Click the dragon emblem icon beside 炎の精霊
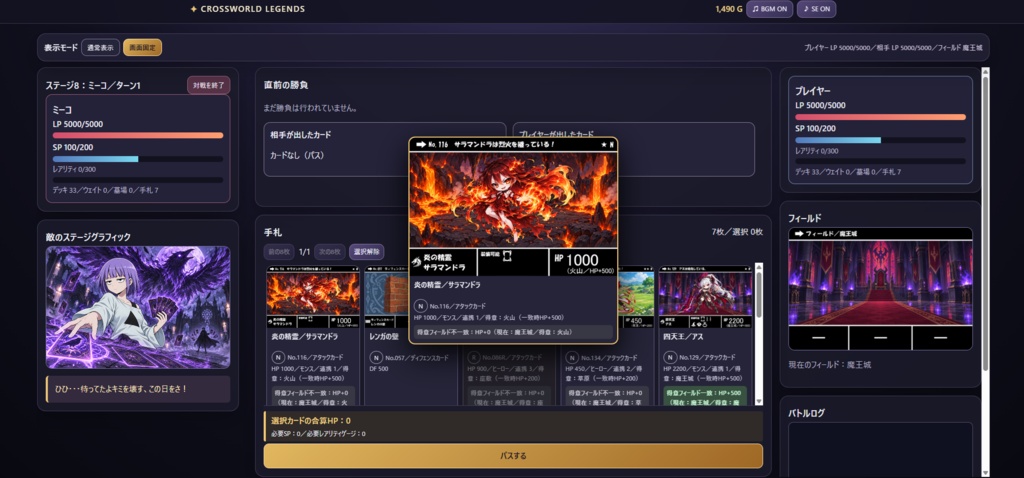This screenshot has height=478, width=1024. click(x=417, y=263)
